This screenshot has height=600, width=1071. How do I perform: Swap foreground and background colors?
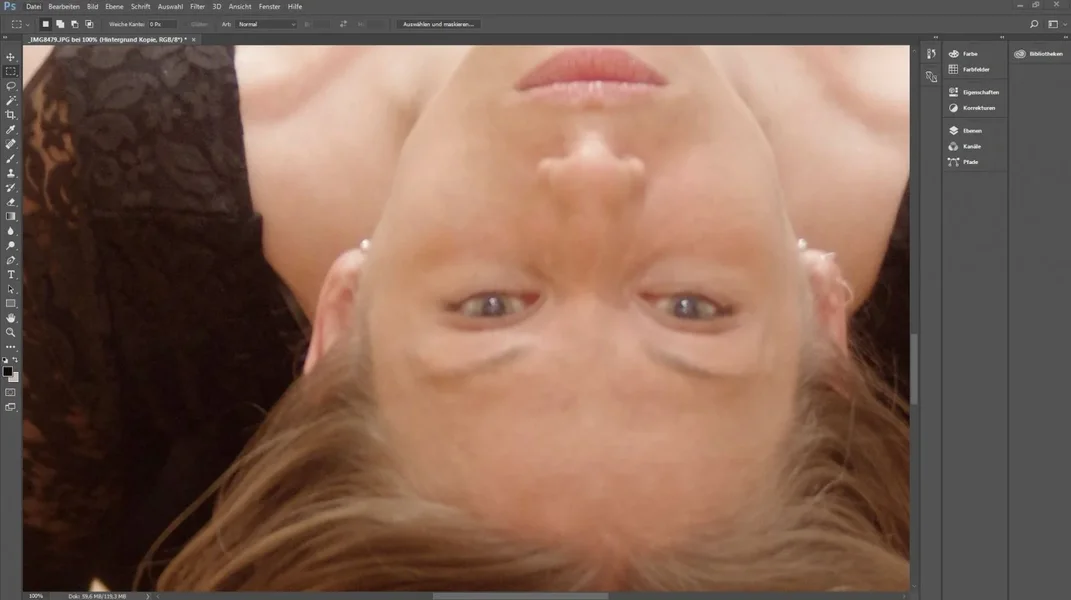pos(15,359)
